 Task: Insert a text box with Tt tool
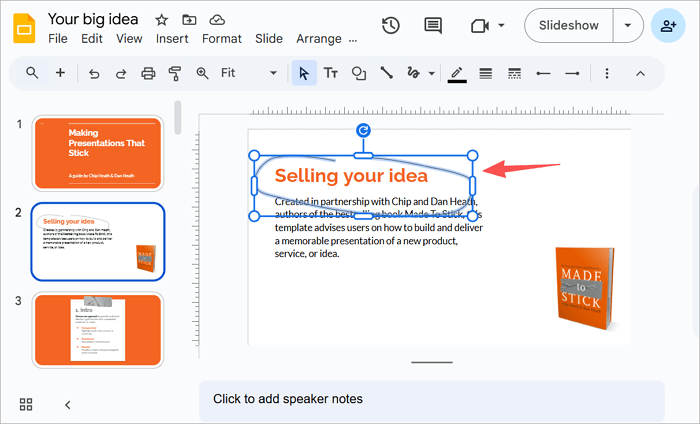click(x=331, y=73)
